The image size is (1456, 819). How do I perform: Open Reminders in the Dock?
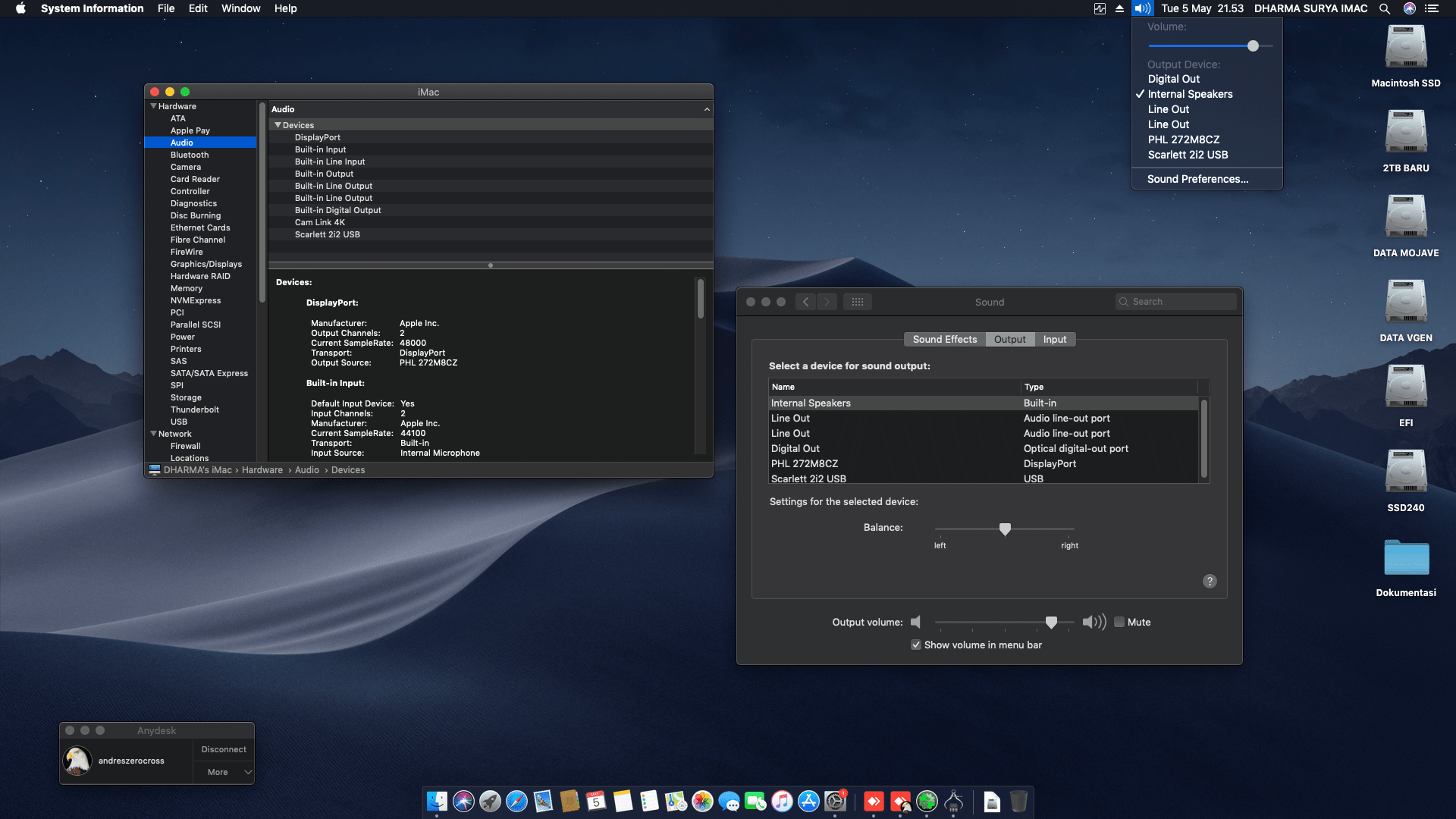(649, 801)
